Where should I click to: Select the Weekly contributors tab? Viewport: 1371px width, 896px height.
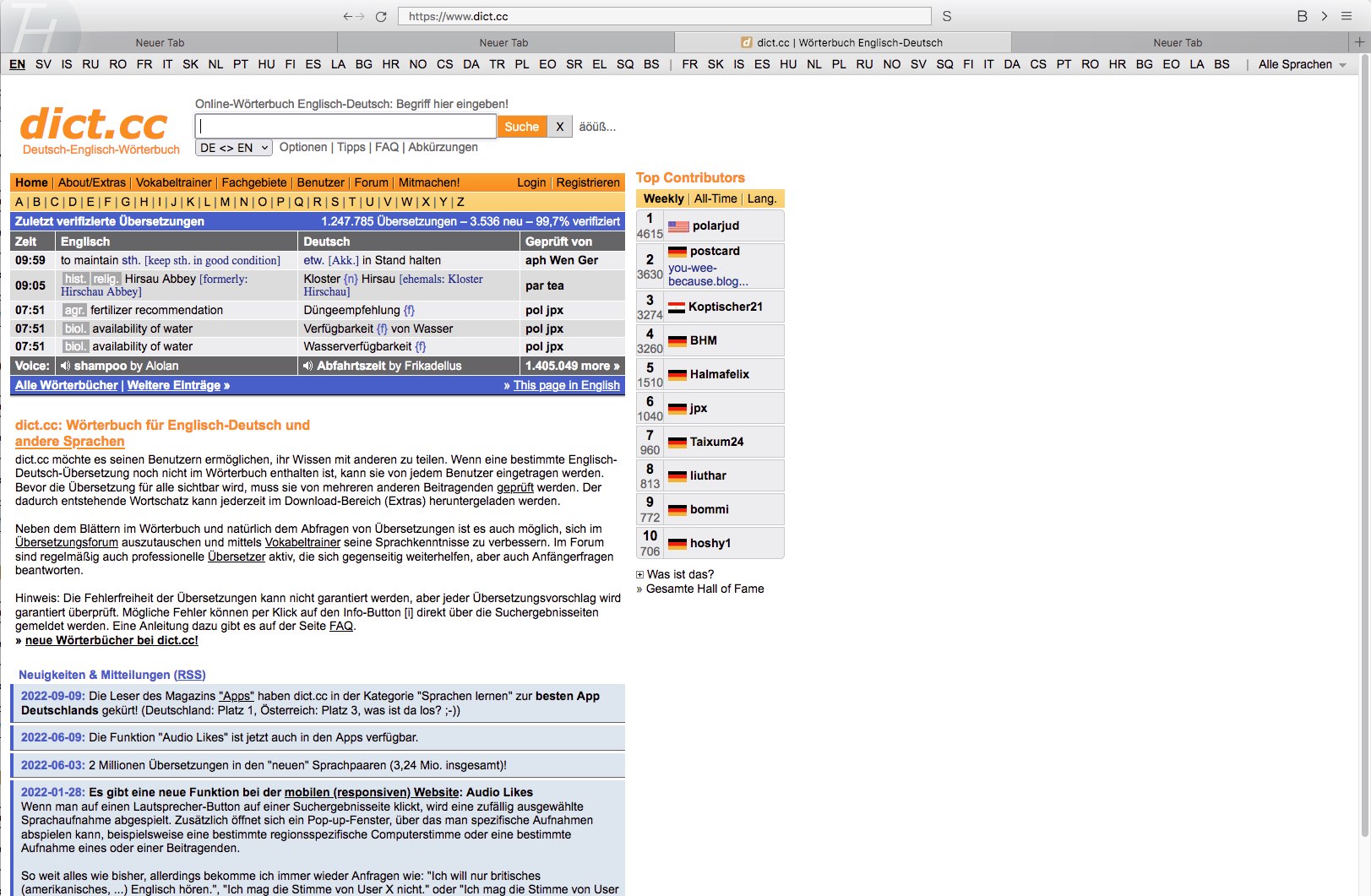(663, 198)
